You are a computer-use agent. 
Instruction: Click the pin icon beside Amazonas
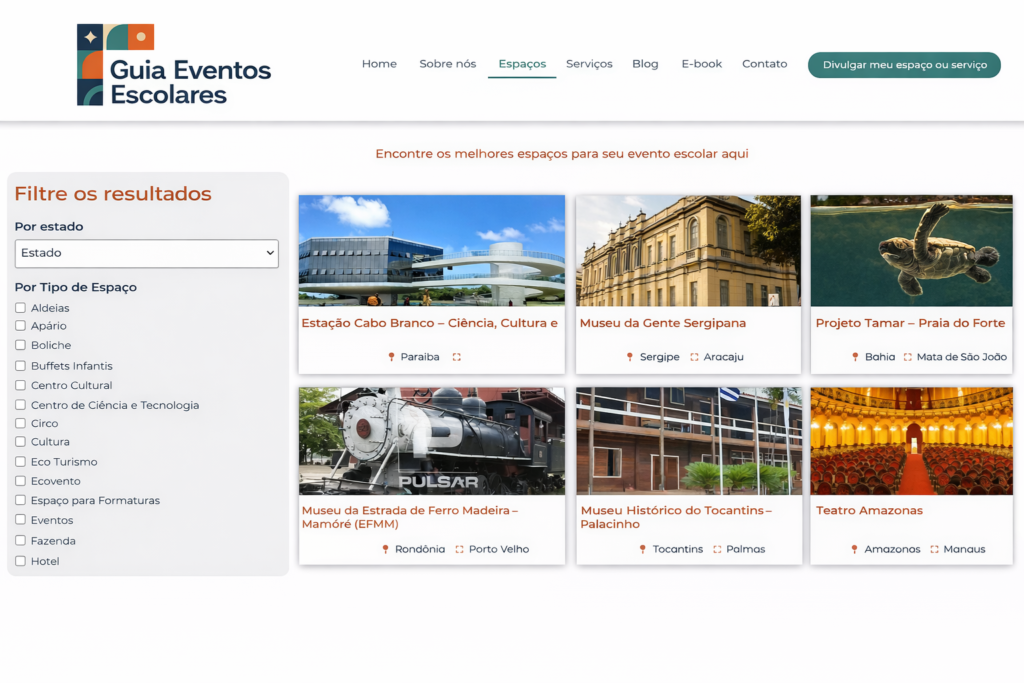854,549
